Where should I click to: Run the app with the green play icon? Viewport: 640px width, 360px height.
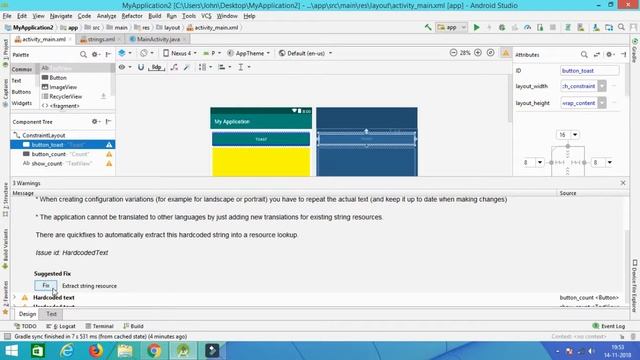[x=476, y=27]
